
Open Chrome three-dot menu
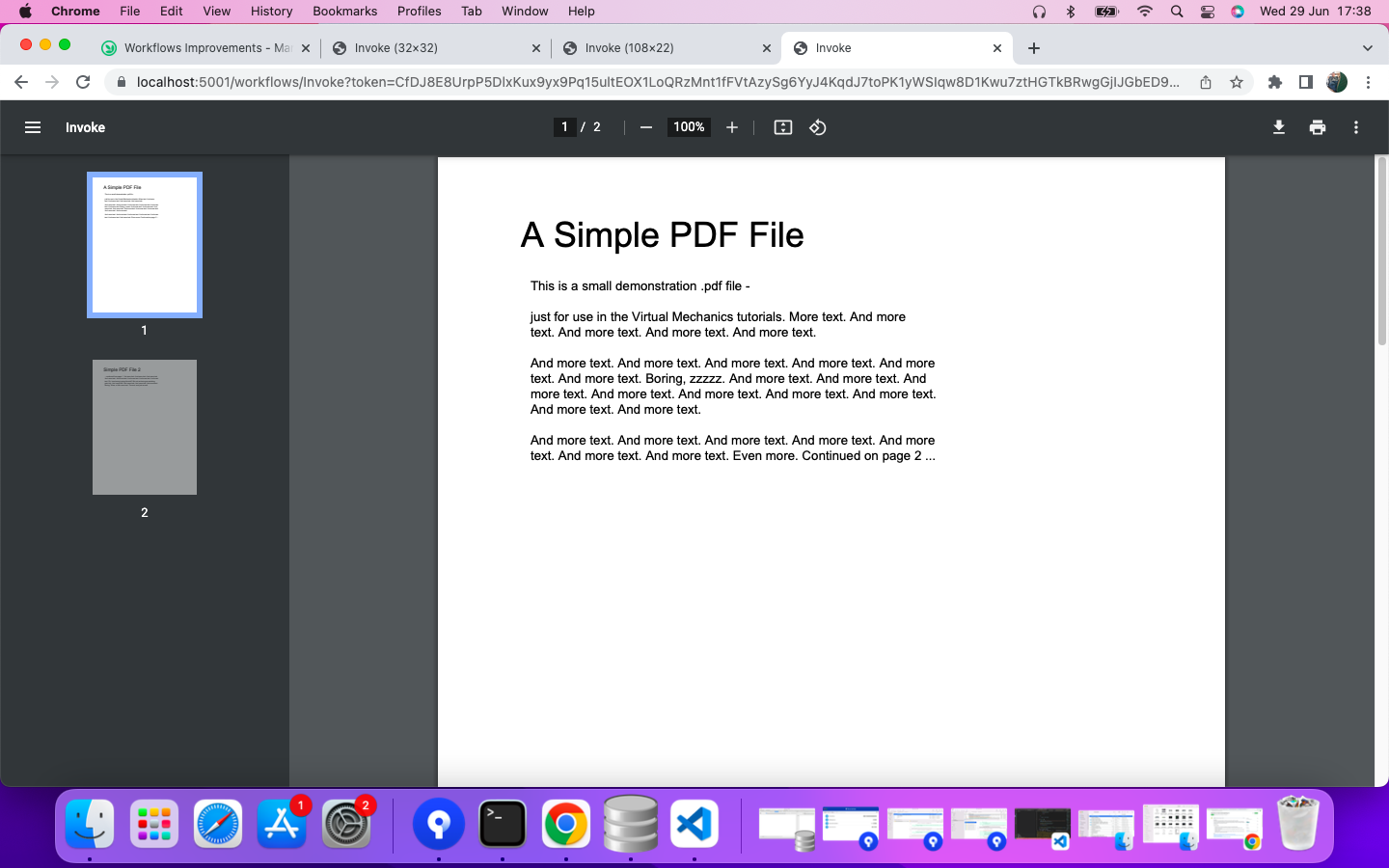point(1368,82)
